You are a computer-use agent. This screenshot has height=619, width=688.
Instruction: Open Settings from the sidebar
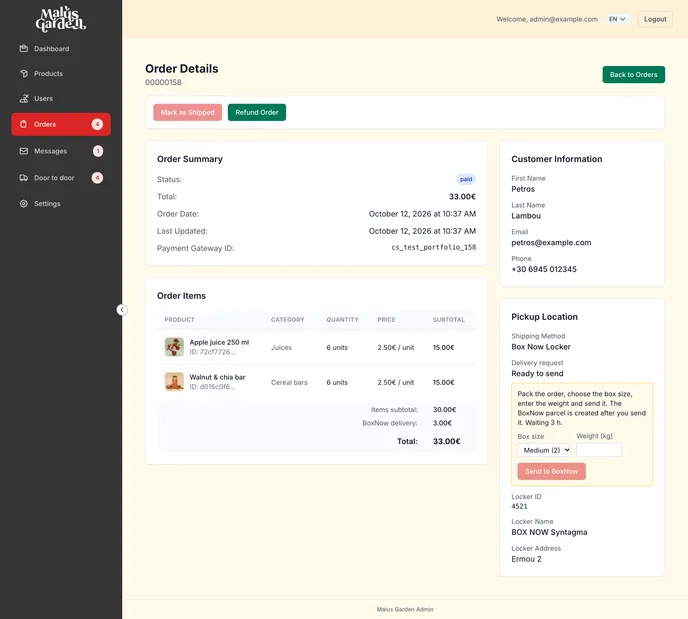[x=61, y=204]
